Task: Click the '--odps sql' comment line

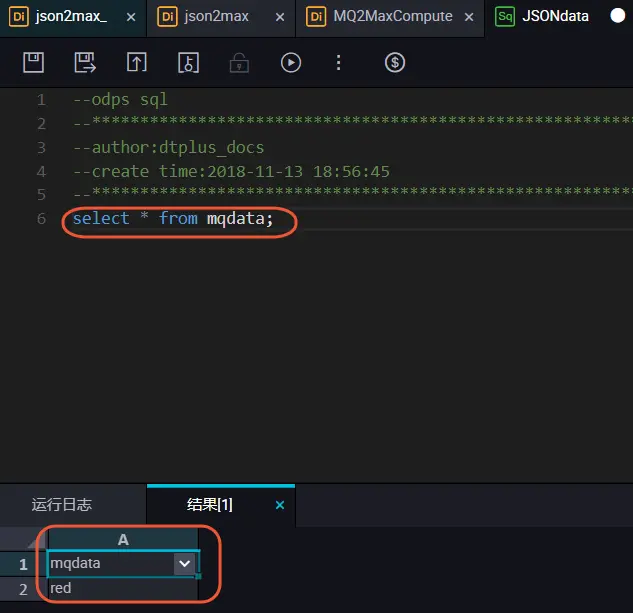Action: [x=120, y=100]
